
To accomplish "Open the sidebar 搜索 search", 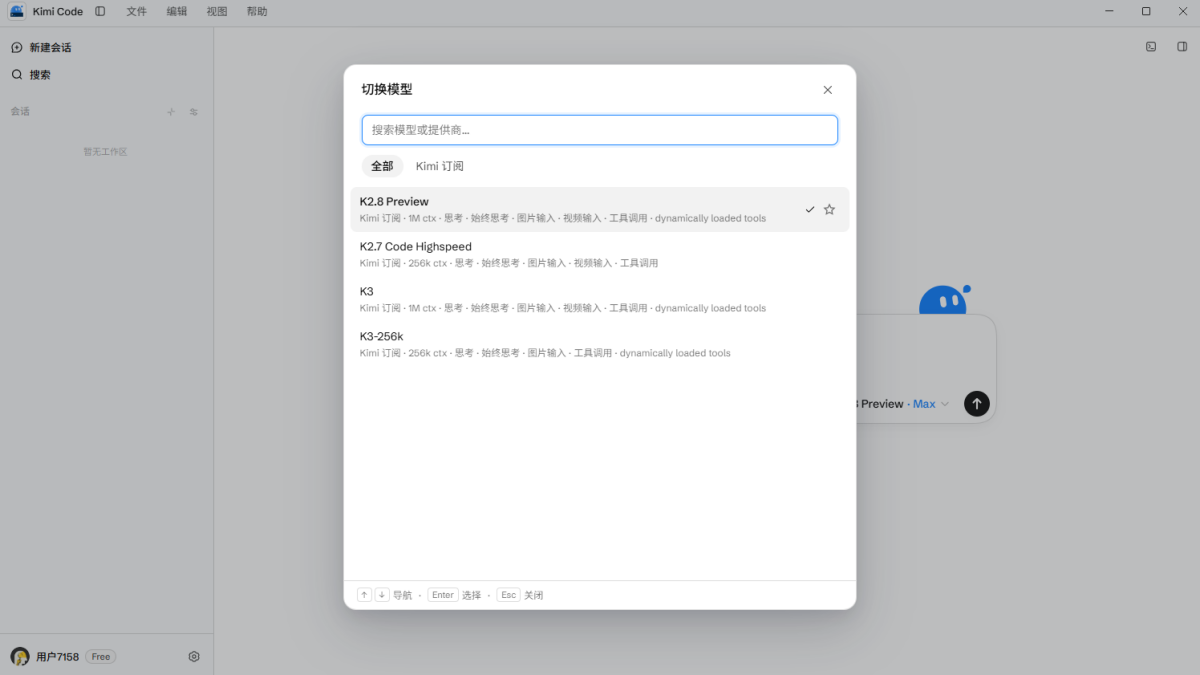I will pos(31,75).
